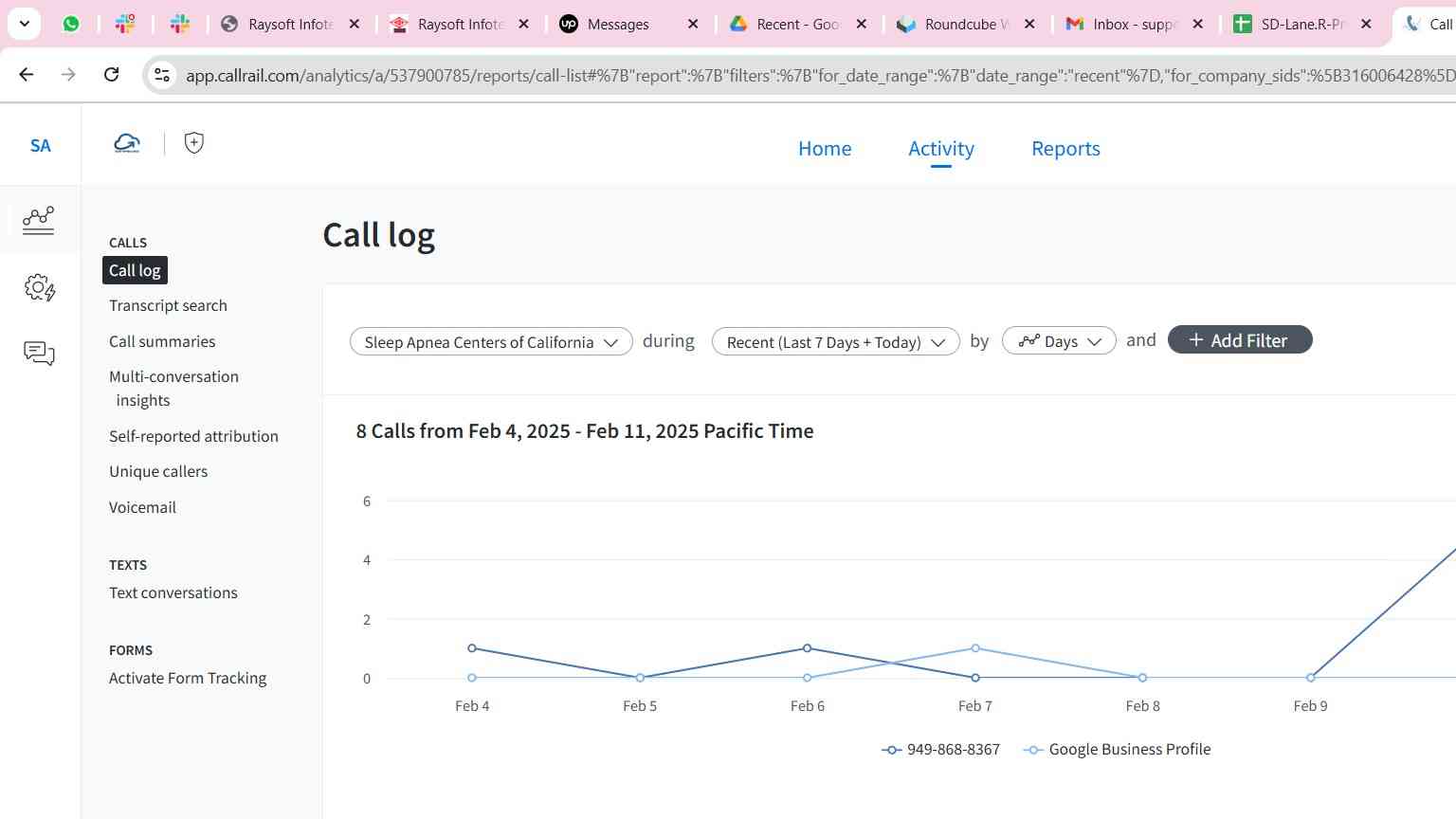Image resolution: width=1456 pixels, height=819 pixels.
Task: Click the Add Filter button
Action: tap(1240, 340)
